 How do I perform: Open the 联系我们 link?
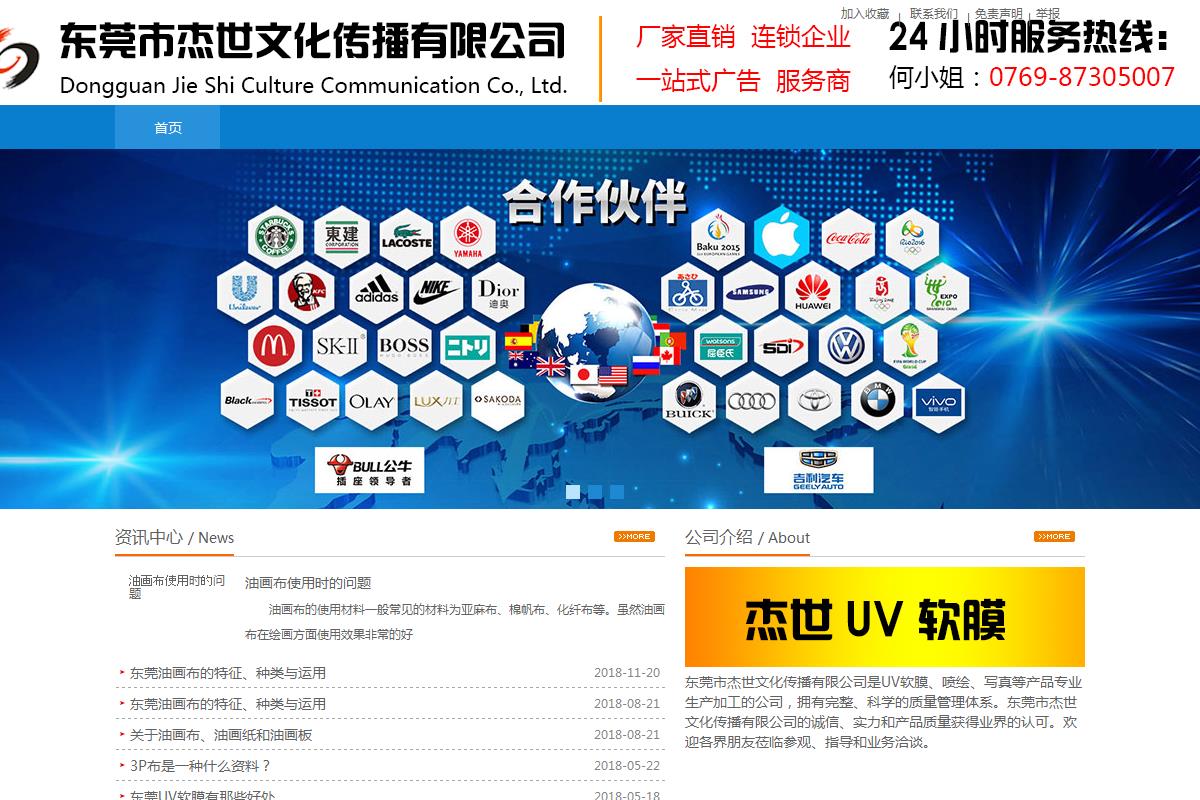933,13
